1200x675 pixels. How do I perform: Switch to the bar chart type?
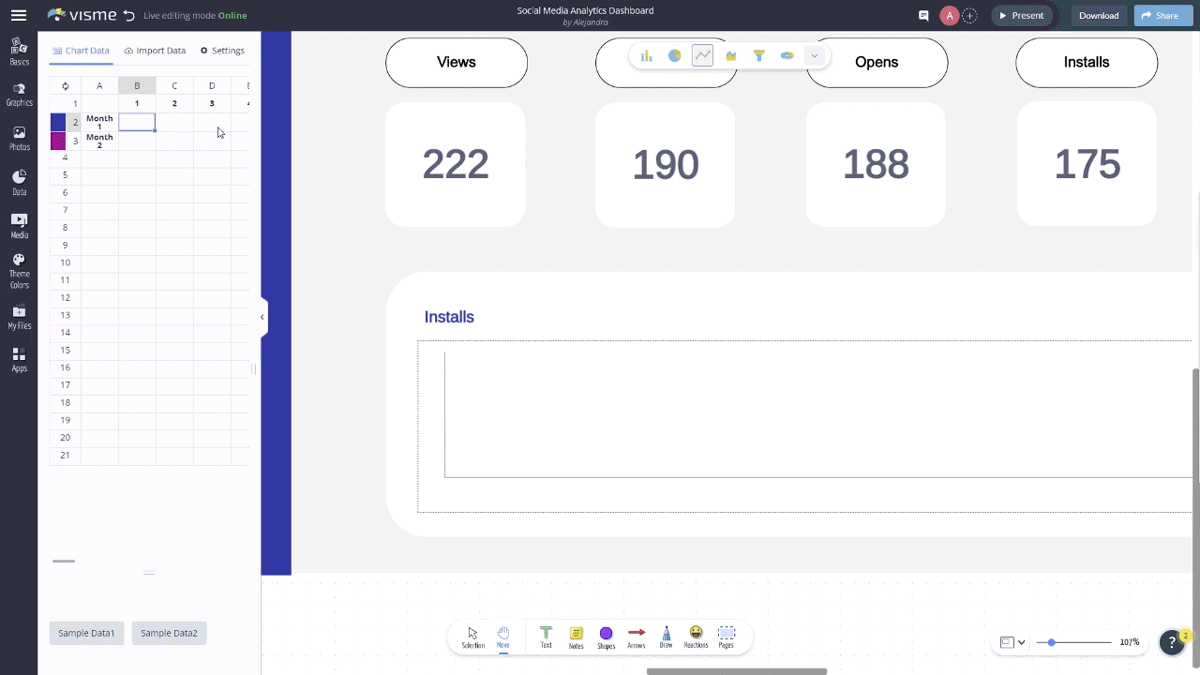coord(647,56)
